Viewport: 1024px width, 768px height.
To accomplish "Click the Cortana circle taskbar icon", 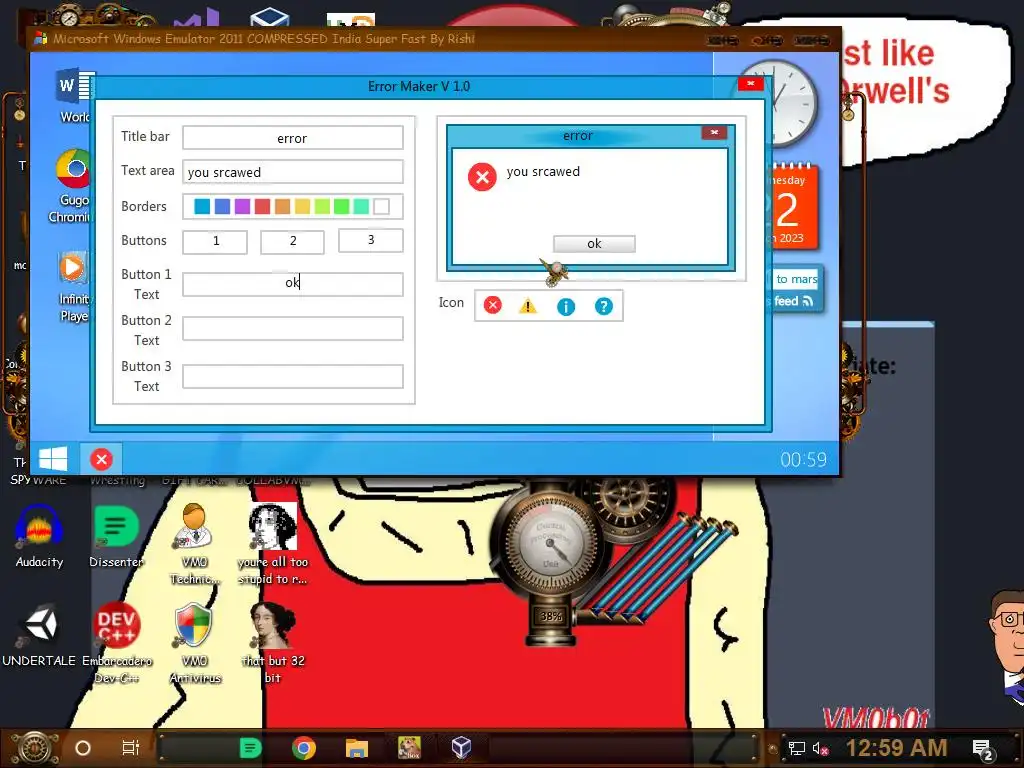I will coord(83,748).
